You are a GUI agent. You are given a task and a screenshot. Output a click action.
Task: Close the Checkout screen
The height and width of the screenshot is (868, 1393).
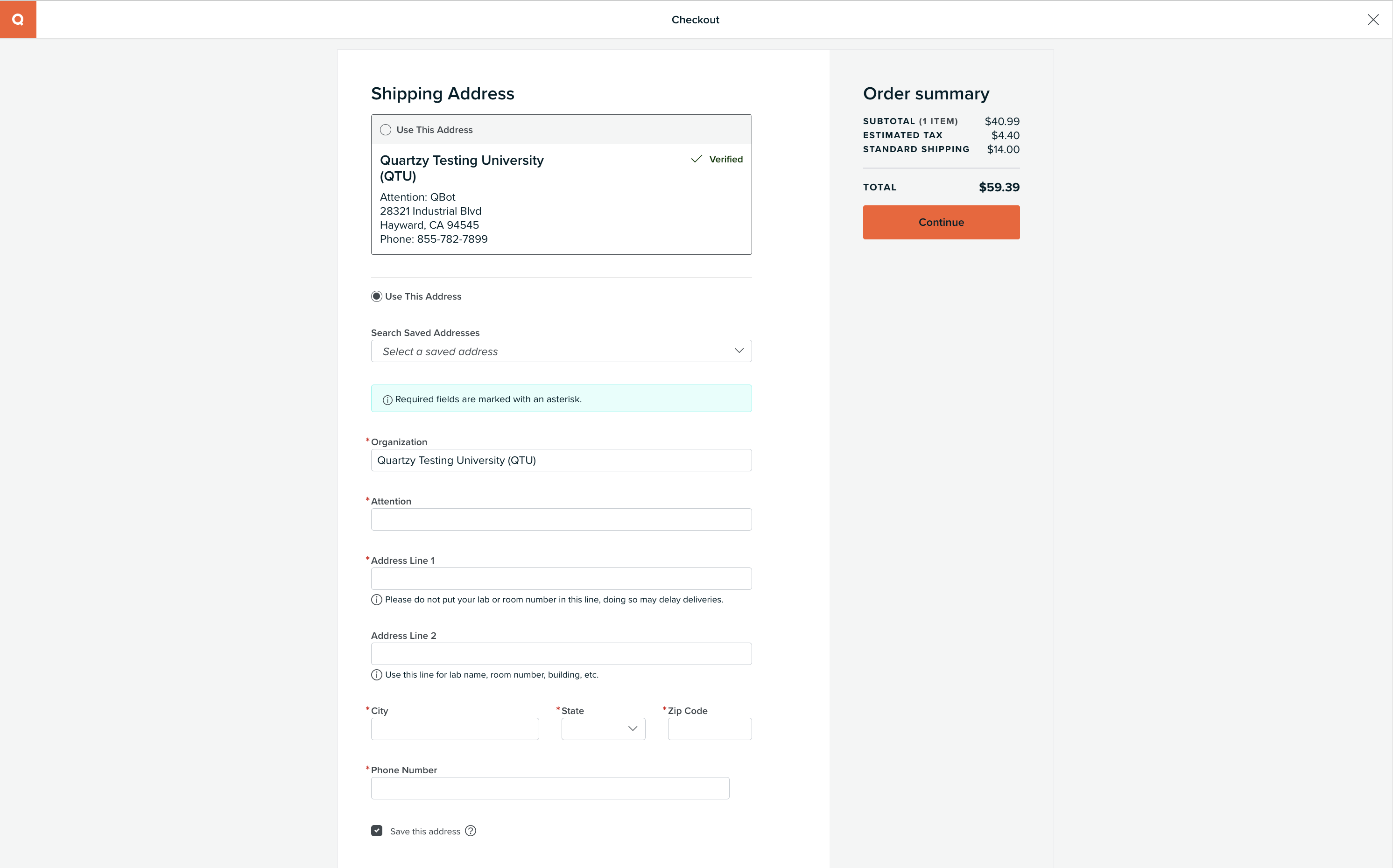[x=1373, y=19]
